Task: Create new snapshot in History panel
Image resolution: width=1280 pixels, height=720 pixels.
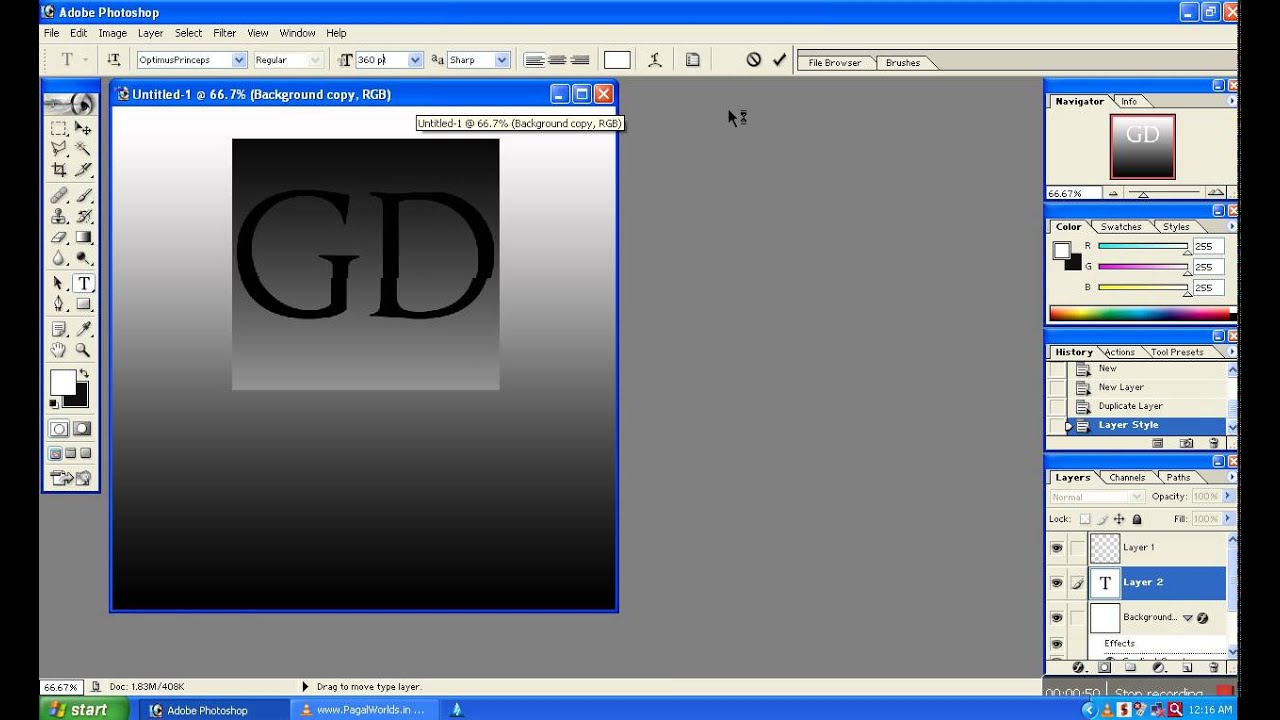Action: coord(1186,443)
